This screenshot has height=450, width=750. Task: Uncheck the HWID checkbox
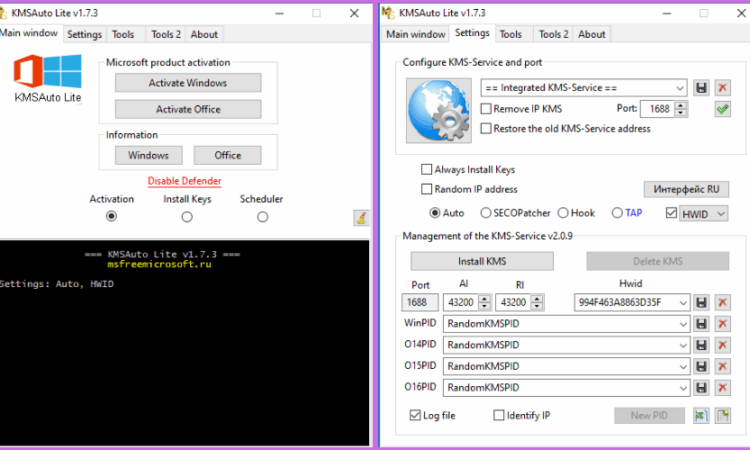(x=672, y=213)
